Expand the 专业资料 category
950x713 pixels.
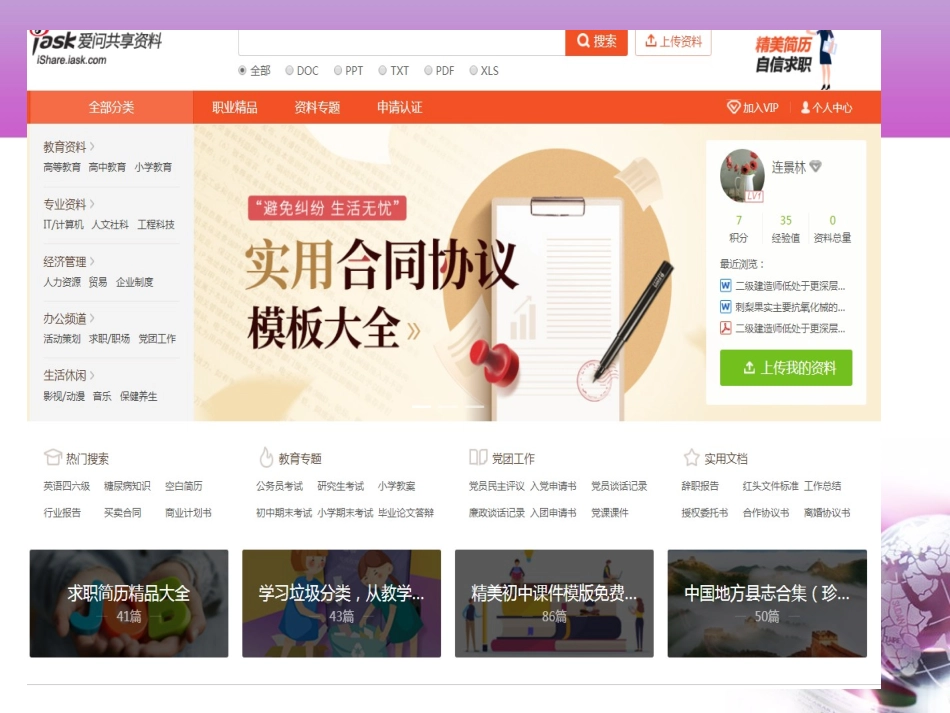(x=68, y=204)
